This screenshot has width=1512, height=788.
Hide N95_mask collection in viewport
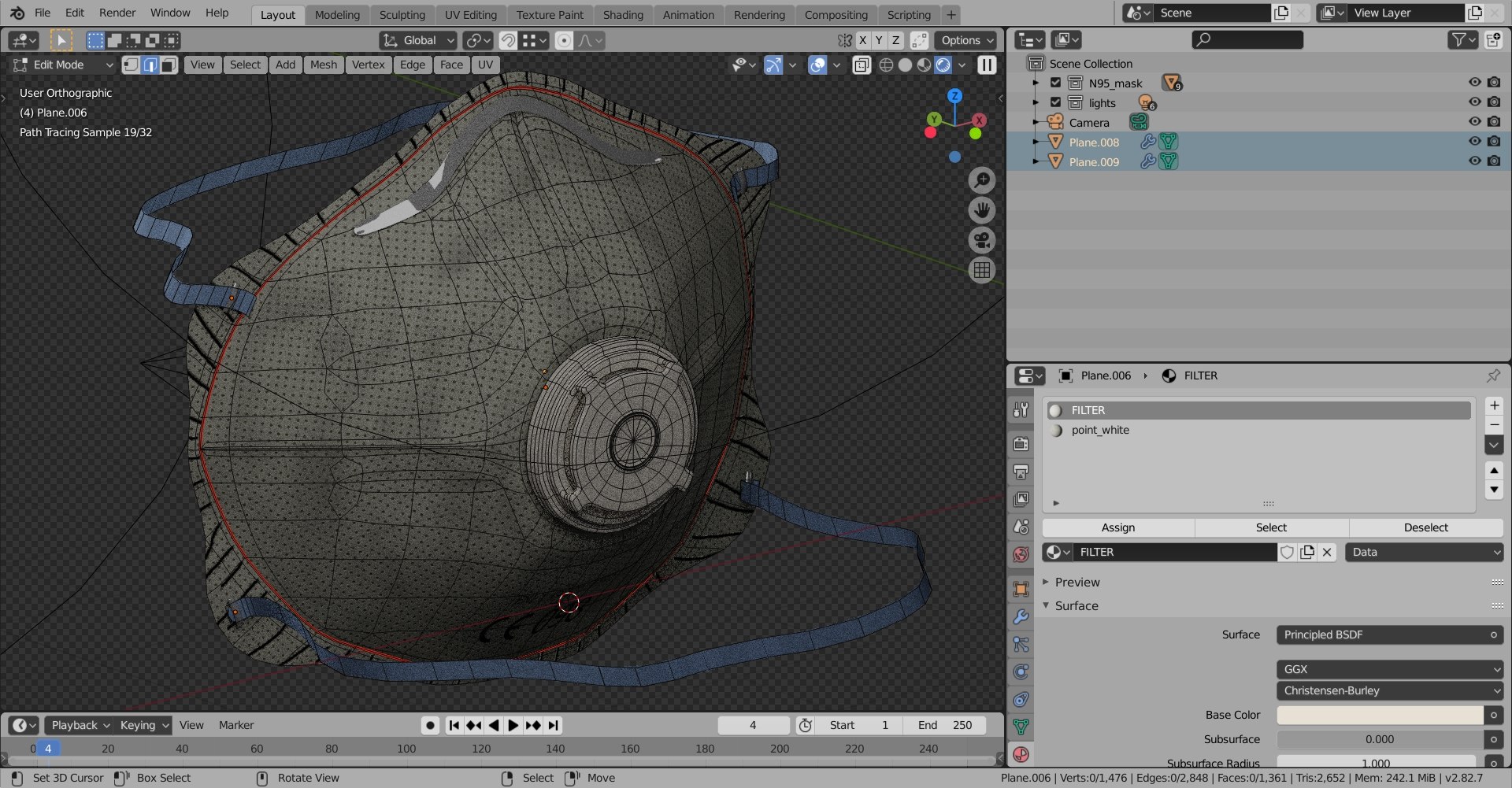pos(1475,83)
